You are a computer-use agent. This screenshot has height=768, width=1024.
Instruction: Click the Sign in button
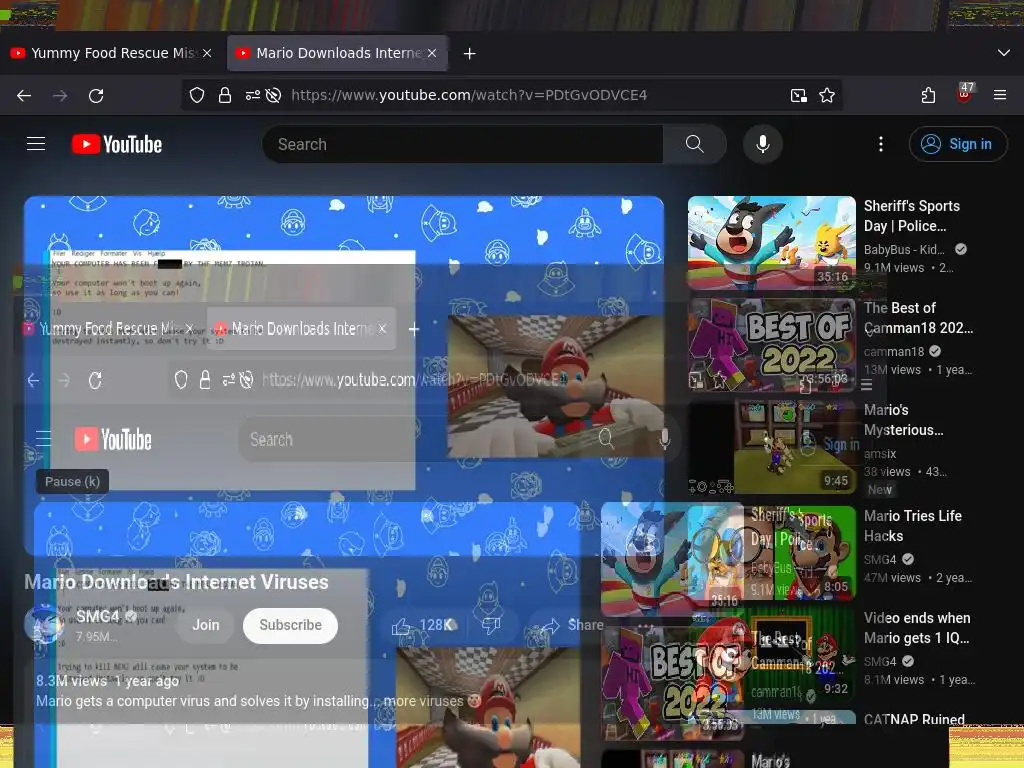tap(958, 144)
